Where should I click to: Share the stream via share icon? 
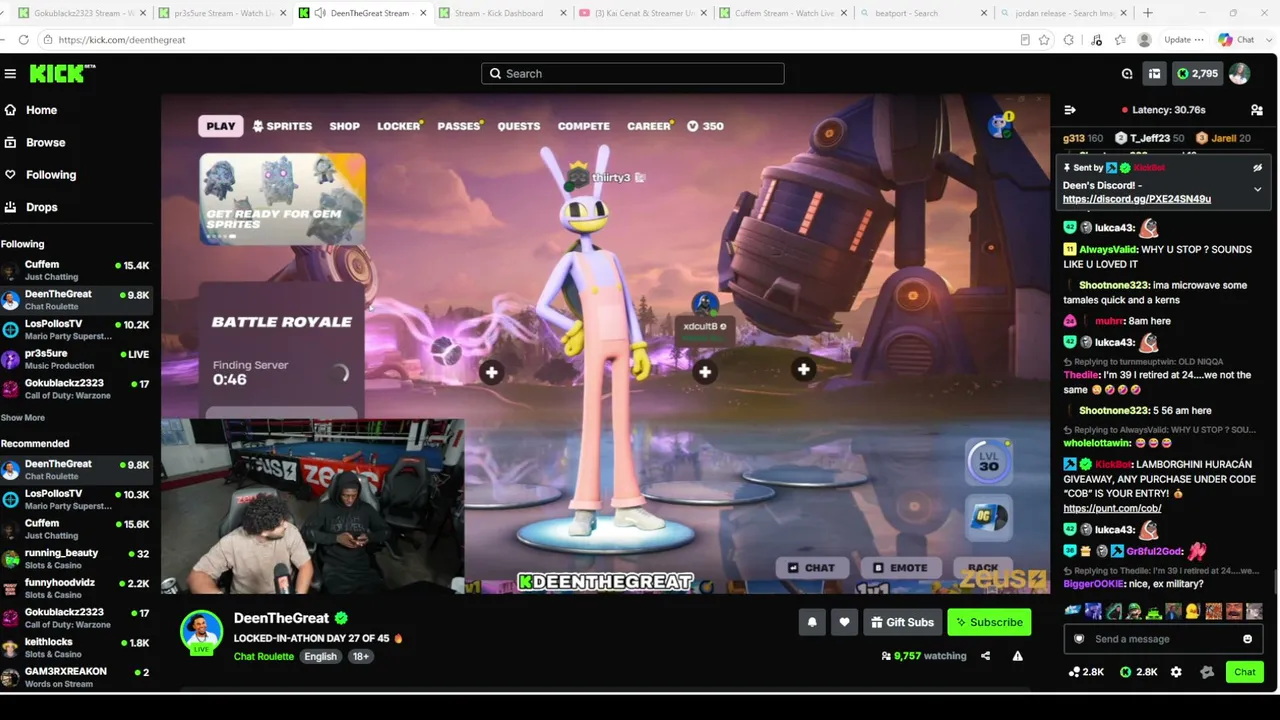985,656
